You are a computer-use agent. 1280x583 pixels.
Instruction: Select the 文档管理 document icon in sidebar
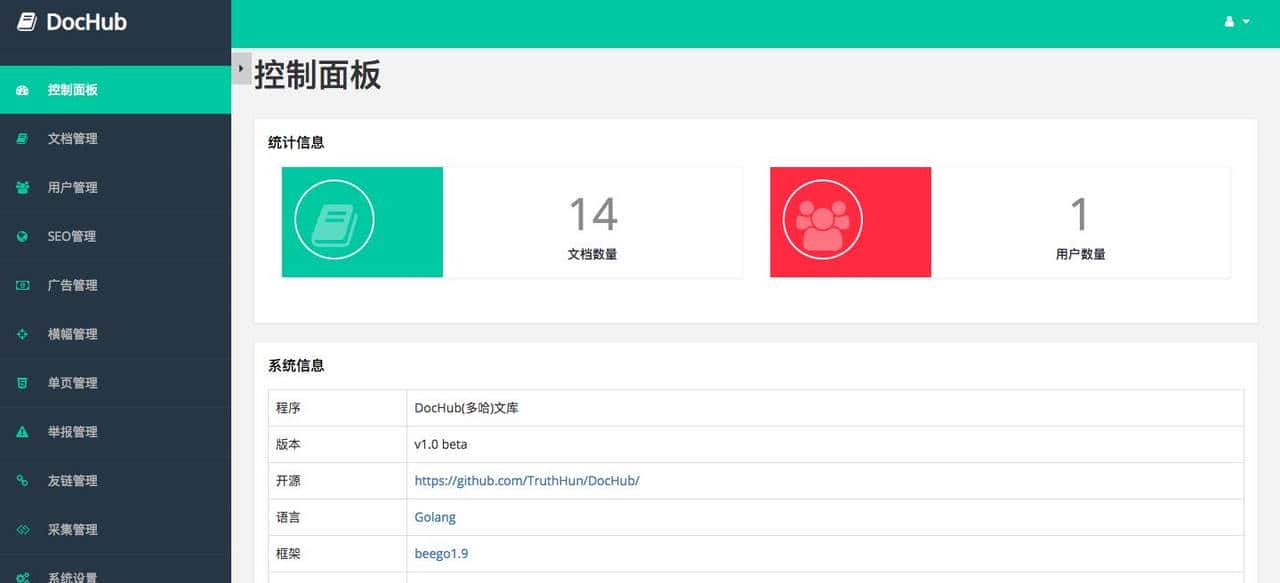tap(22, 138)
